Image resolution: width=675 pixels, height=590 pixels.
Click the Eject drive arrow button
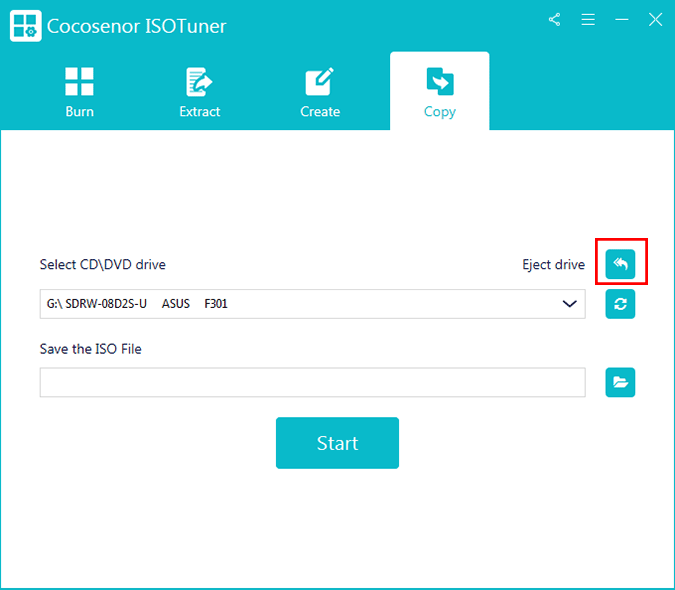[620, 264]
